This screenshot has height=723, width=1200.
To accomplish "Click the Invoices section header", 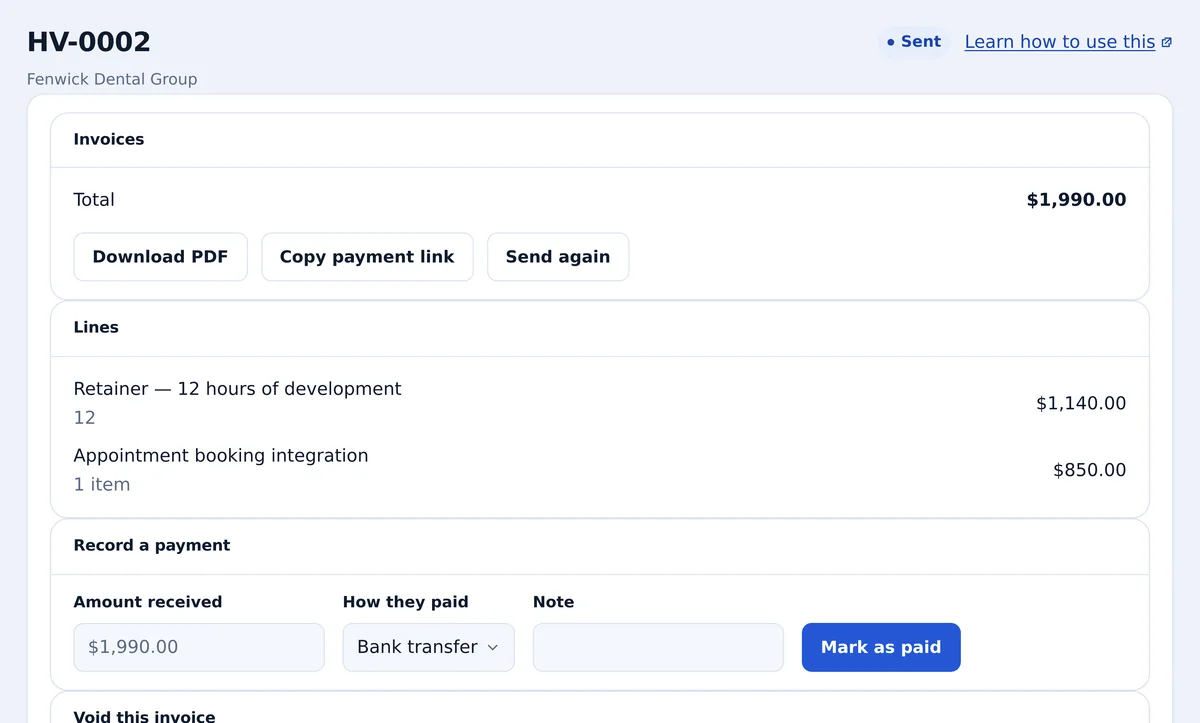I will 109,140.
